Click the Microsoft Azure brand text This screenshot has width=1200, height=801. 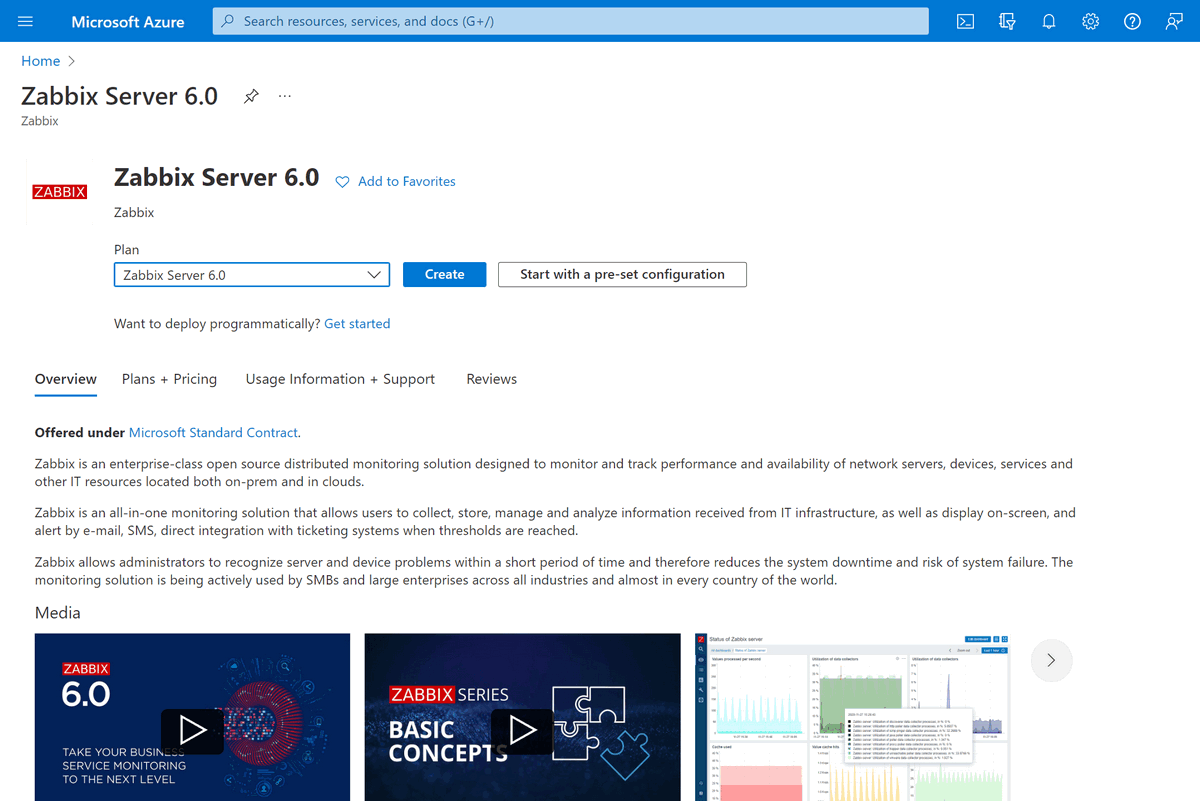click(128, 21)
